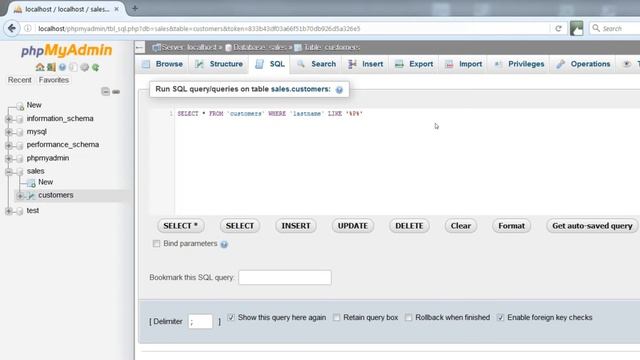Open the Import tab
Image resolution: width=640 pixels, height=360 pixels.
click(x=463, y=64)
